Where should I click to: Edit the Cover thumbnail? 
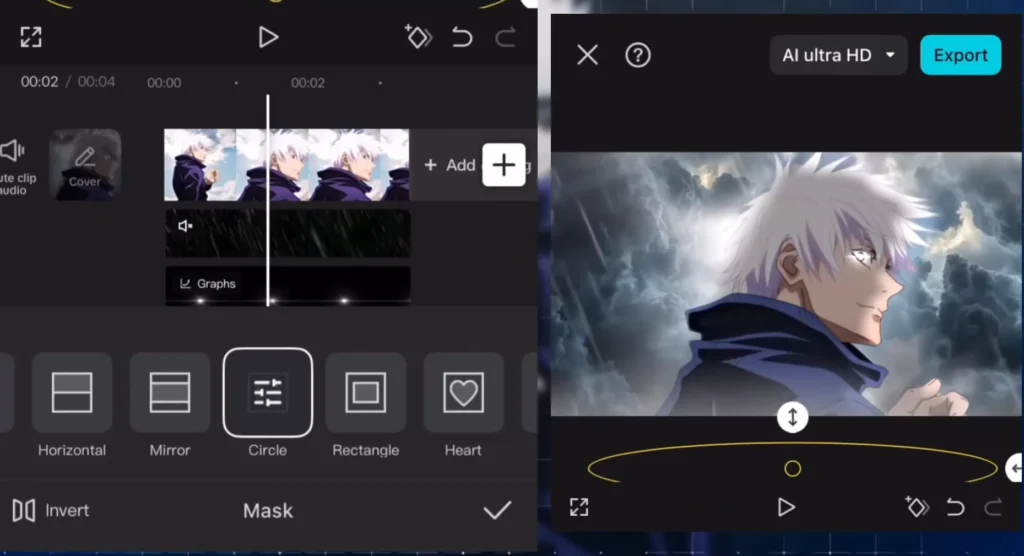point(85,165)
